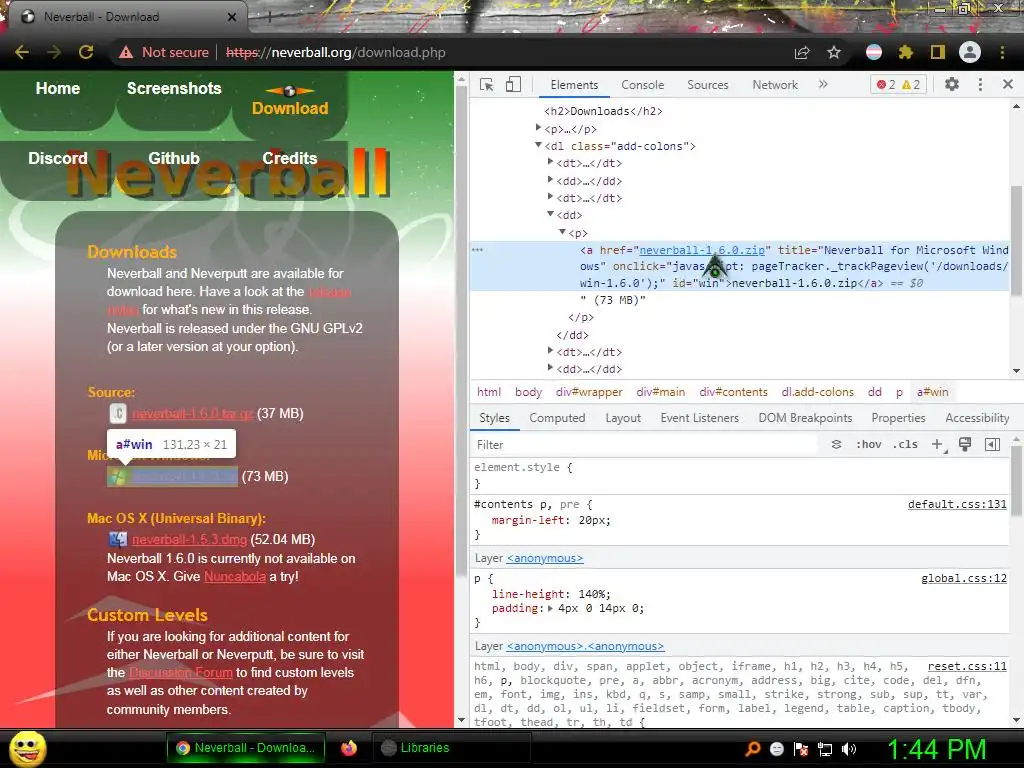
Task: Share this page icon
Action: [801, 52]
